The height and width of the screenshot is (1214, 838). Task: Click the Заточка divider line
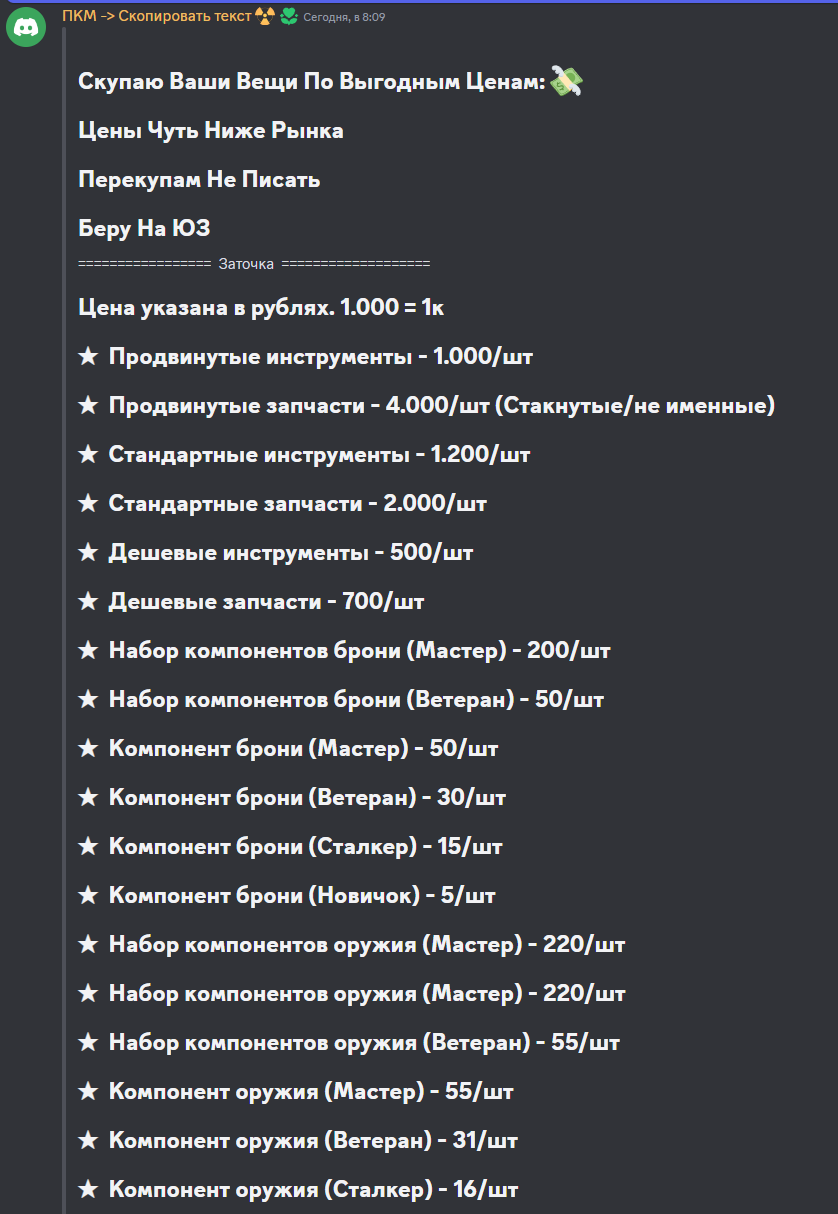(x=254, y=264)
